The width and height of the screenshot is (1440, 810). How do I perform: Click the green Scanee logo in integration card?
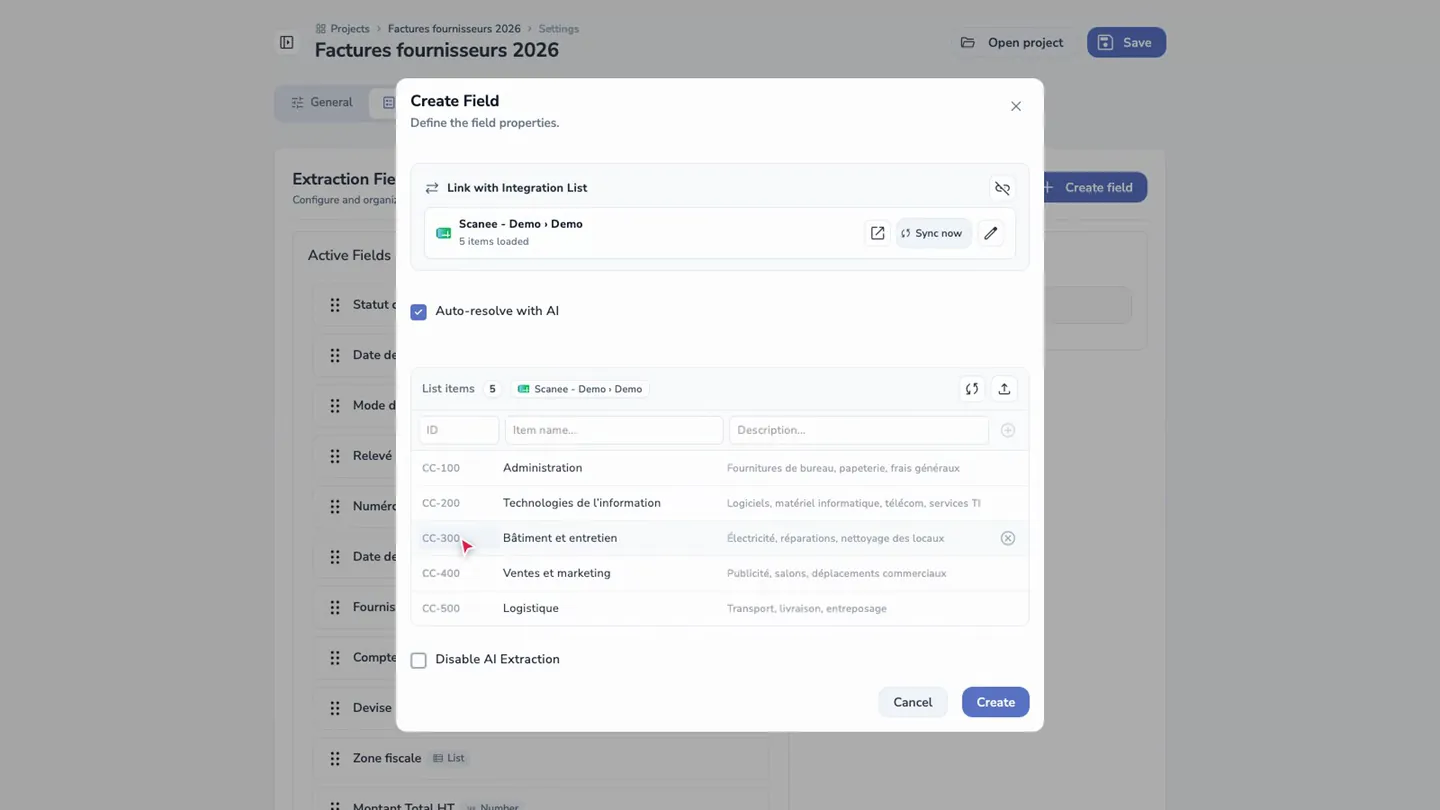pyautogui.click(x=444, y=233)
